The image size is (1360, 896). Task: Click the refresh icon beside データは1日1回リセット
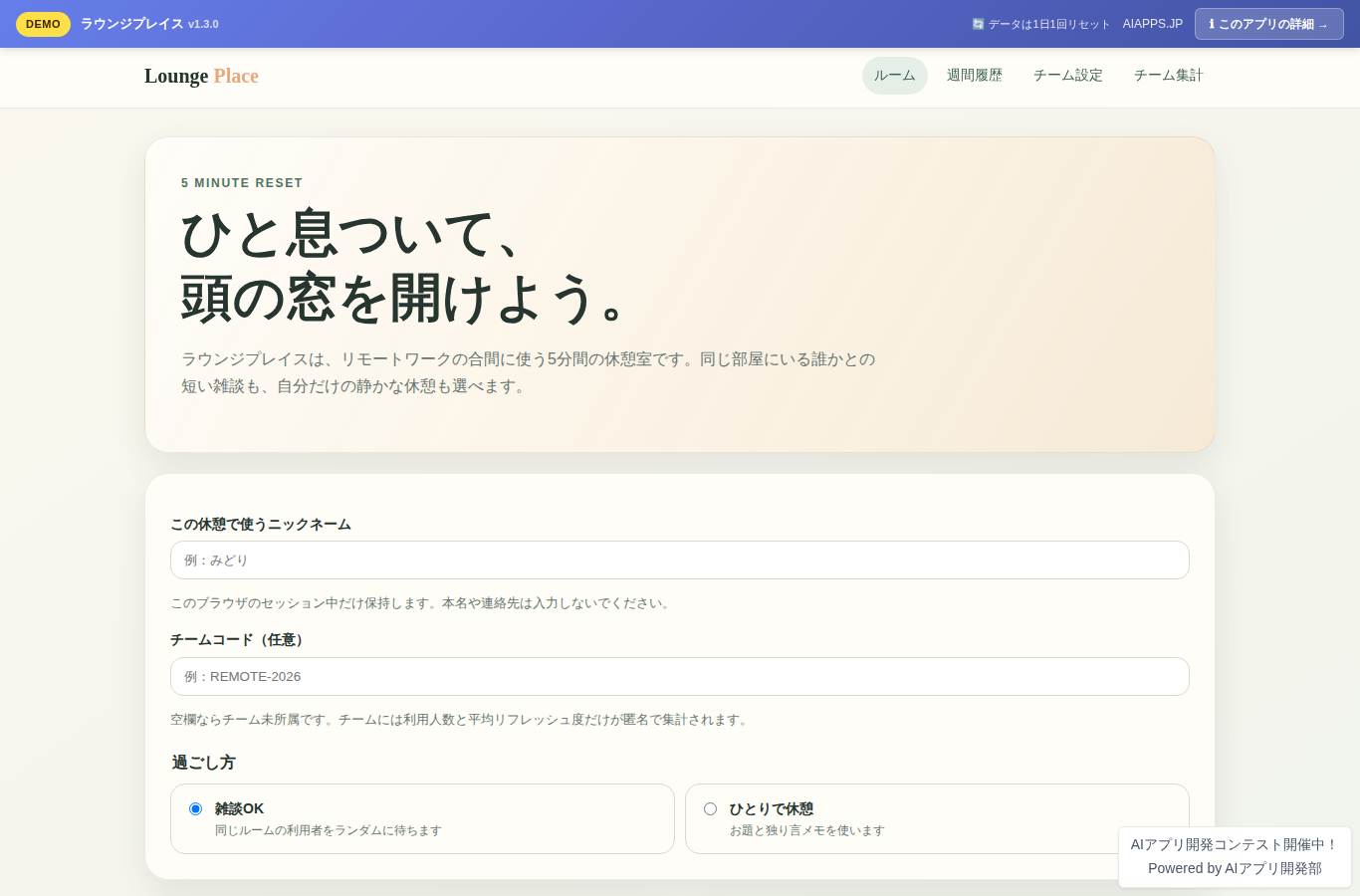click(x=978, y=24)
